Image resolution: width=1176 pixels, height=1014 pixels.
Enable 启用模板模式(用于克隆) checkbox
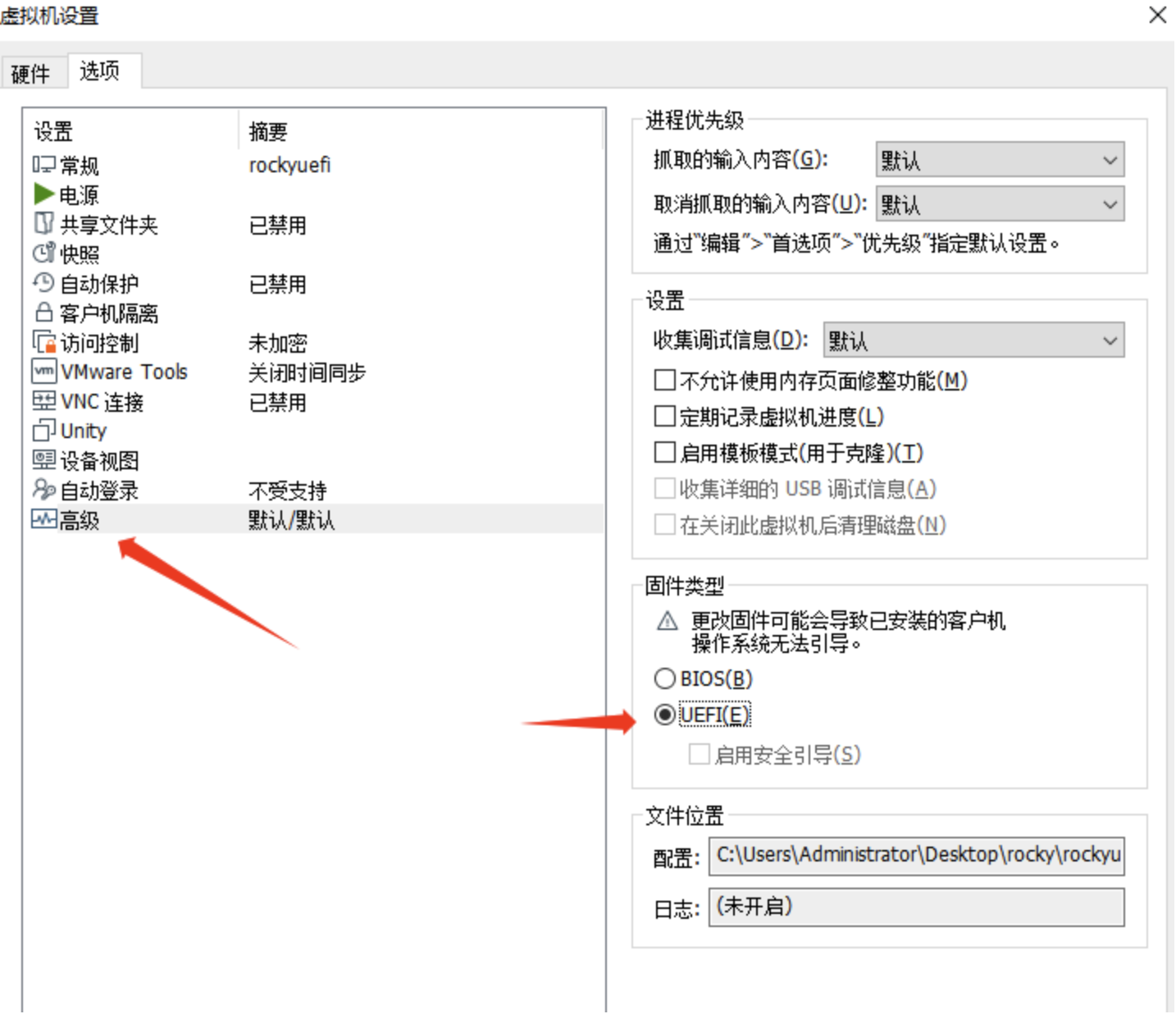[x=665, y=453]
